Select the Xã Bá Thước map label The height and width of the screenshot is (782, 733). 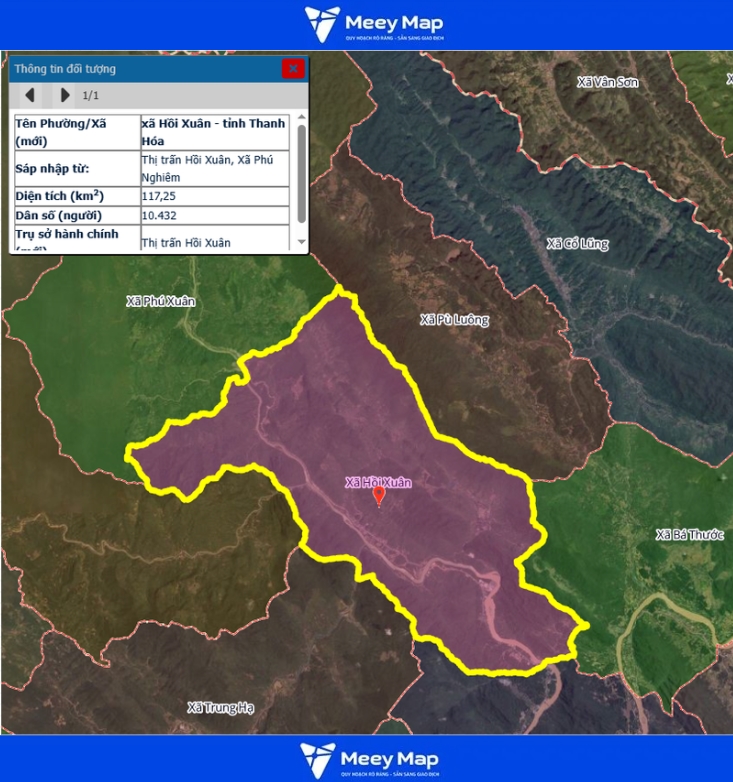pyautogui.click(x=688, y=535)
